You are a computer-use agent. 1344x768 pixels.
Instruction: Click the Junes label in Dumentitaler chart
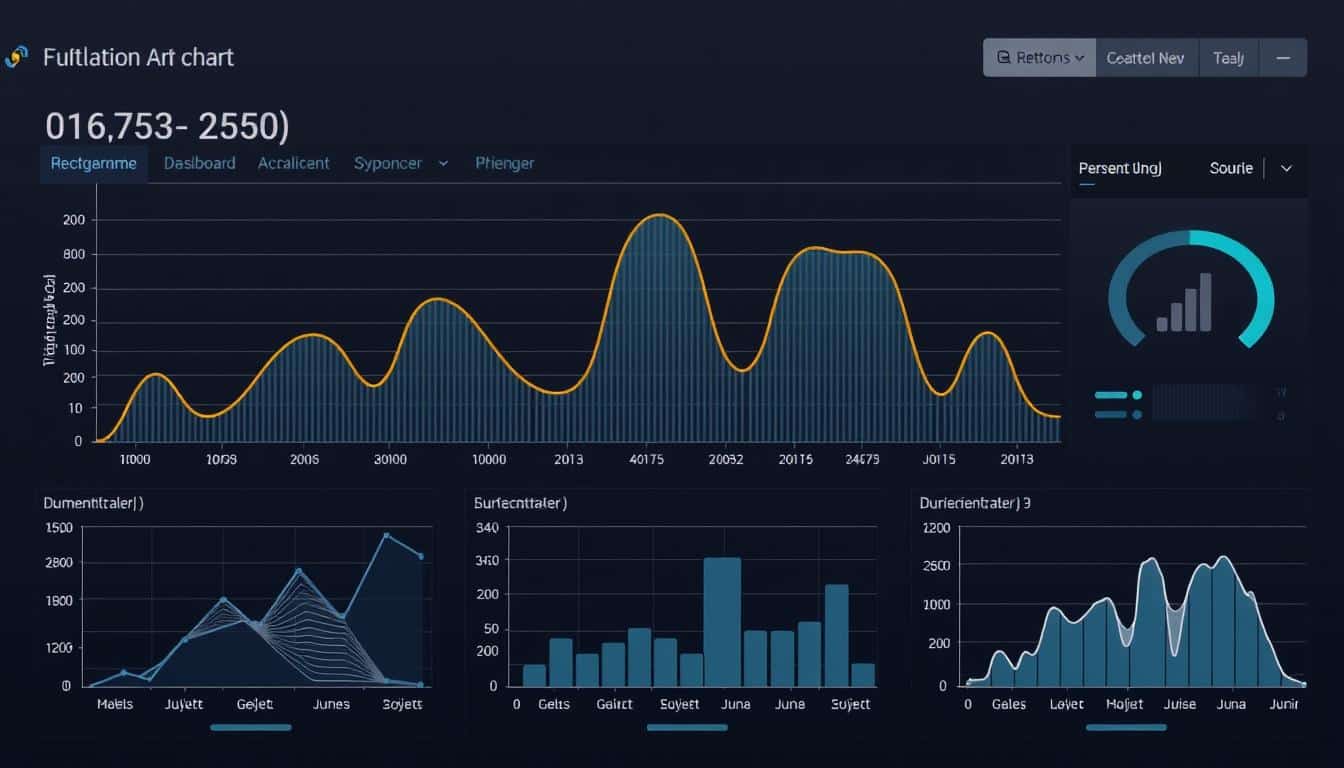(331, 704)
